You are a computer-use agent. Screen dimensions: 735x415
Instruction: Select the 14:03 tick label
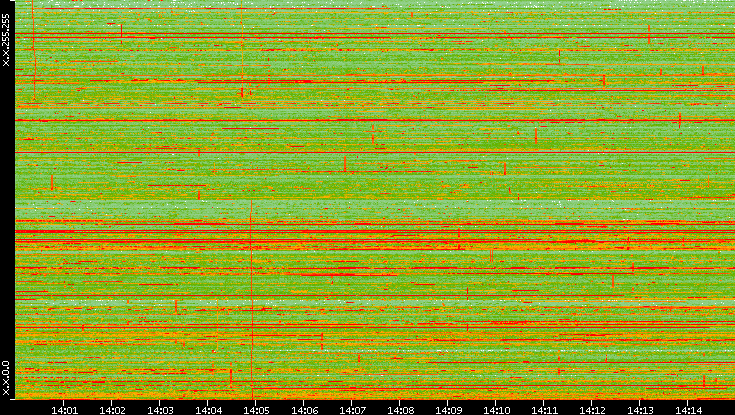[x=160, y=410]
